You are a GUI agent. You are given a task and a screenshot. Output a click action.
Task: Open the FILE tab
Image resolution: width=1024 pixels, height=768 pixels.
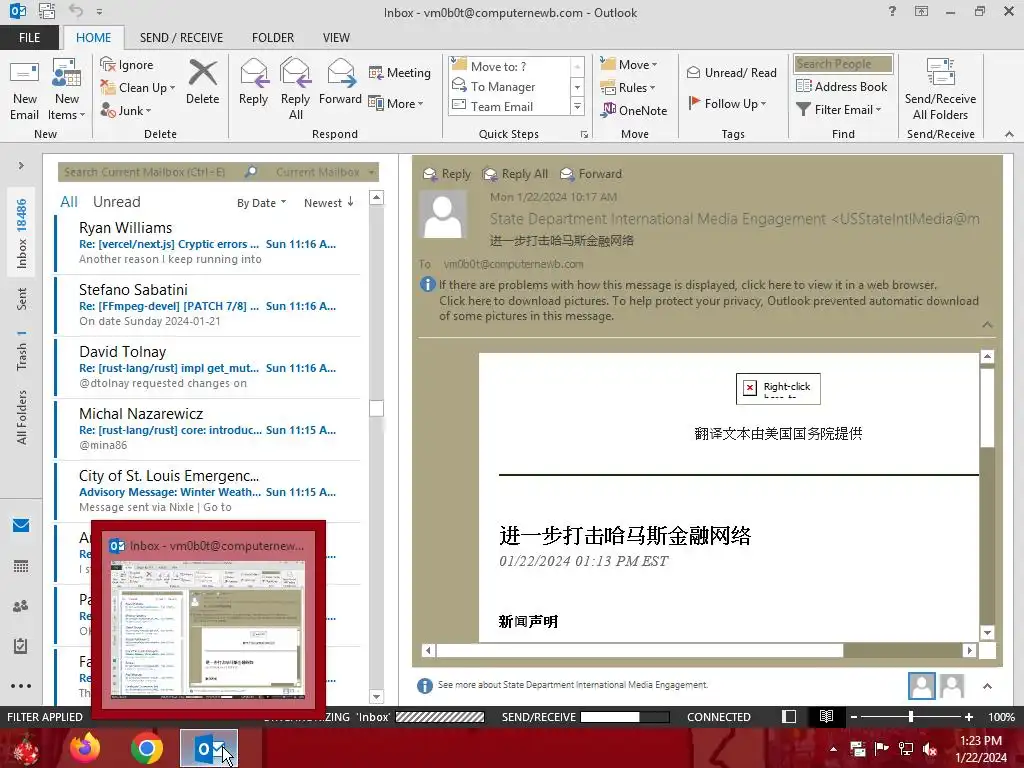29,37
